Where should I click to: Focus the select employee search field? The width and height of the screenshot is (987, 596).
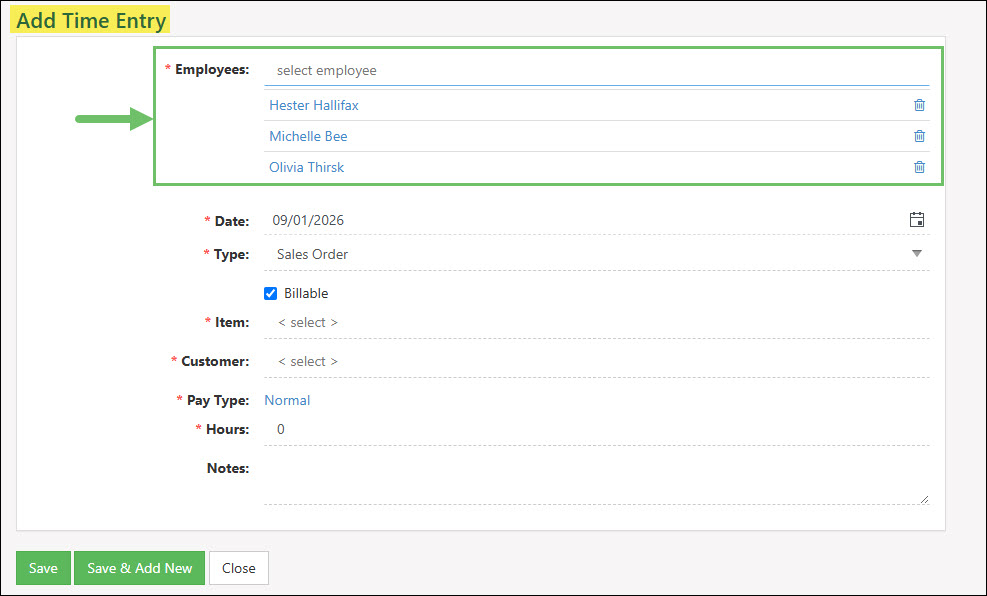click(596, 70)
